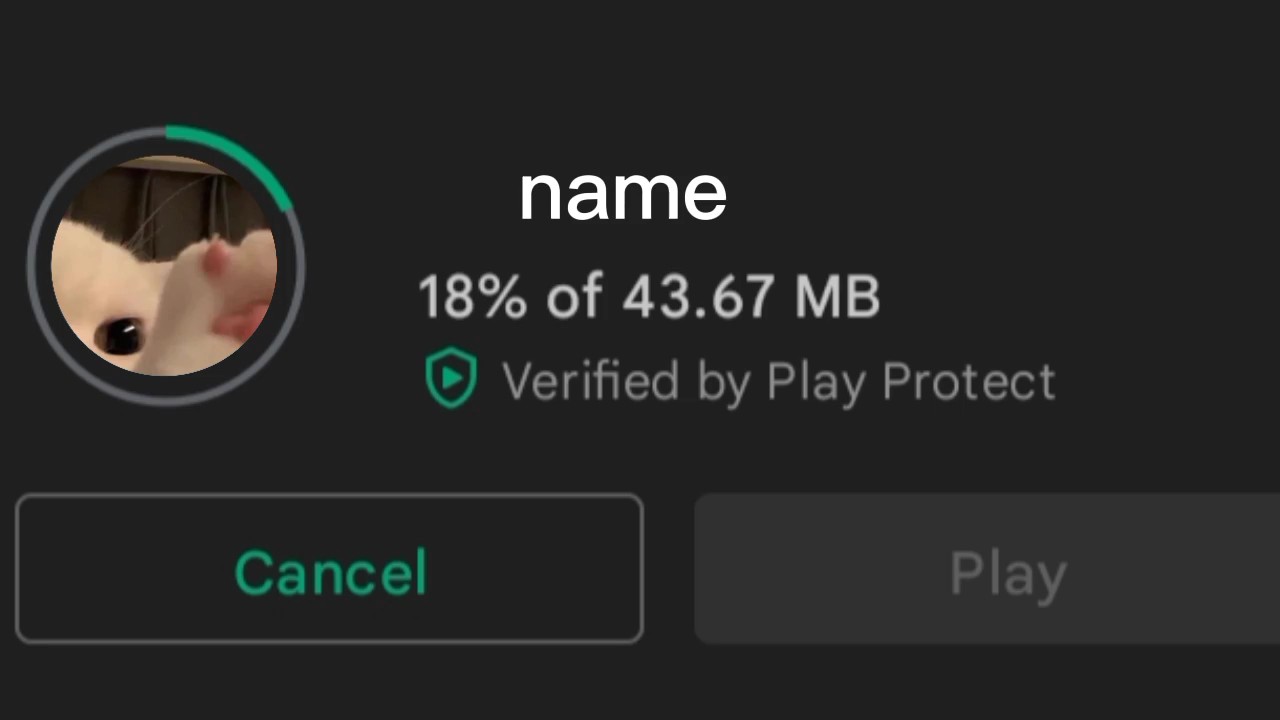Click the mouse's pink ear in the icon

pyautogui.click(x=216, y=260)
